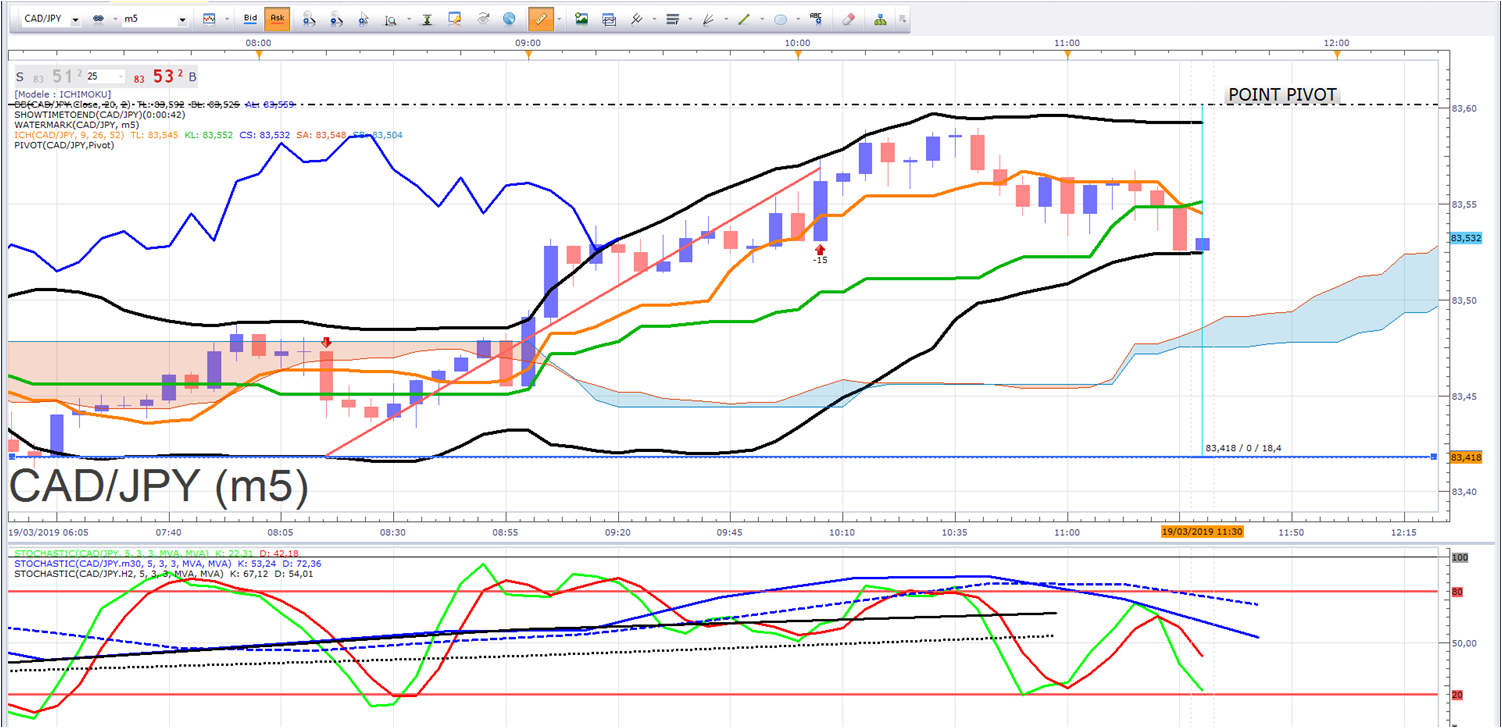Expand the chart type dropdown arrow
The height and width of the screenshot is (728, 1502).
pos(225,19)
